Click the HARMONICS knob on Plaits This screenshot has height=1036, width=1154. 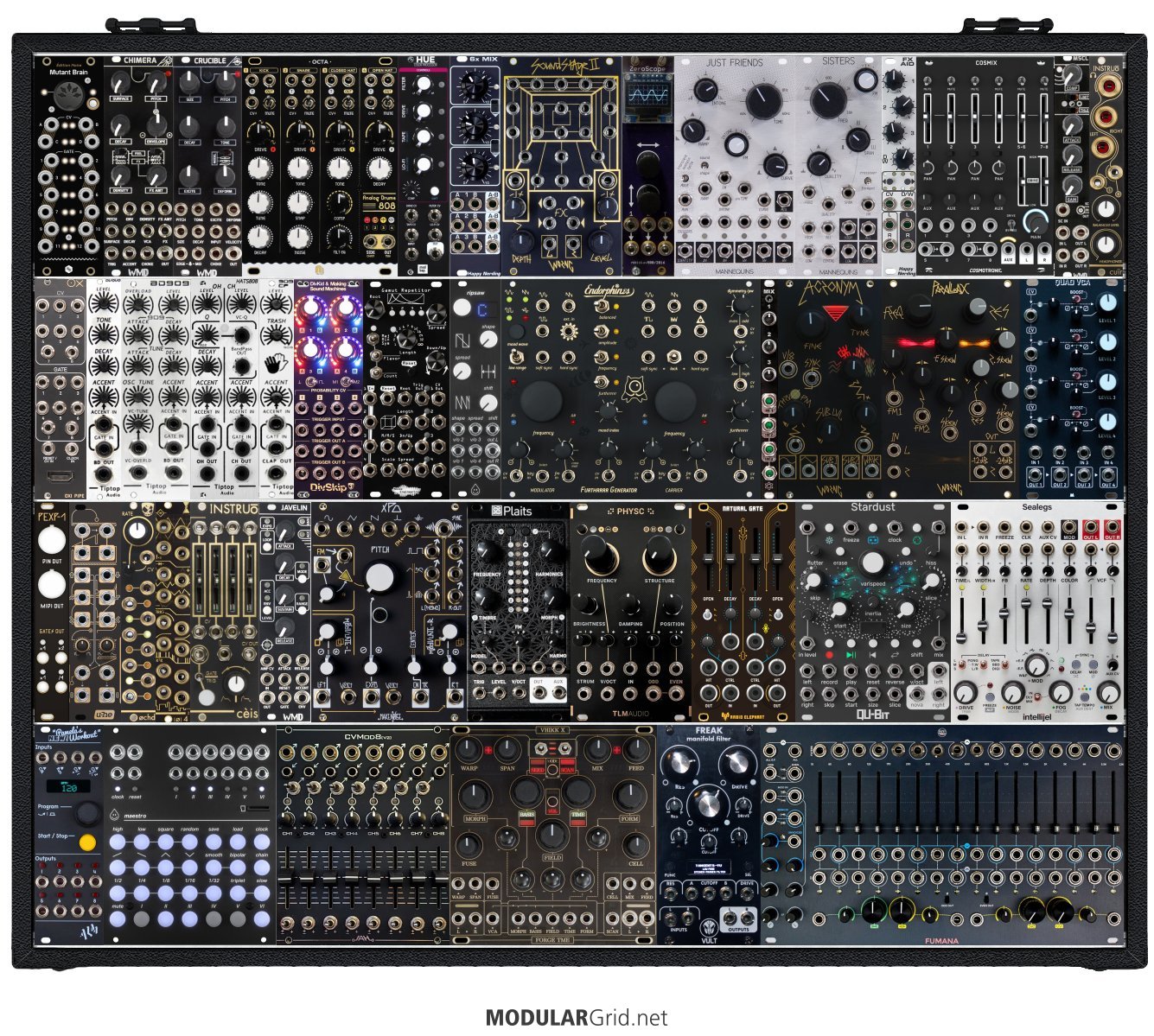coord(551,550)
